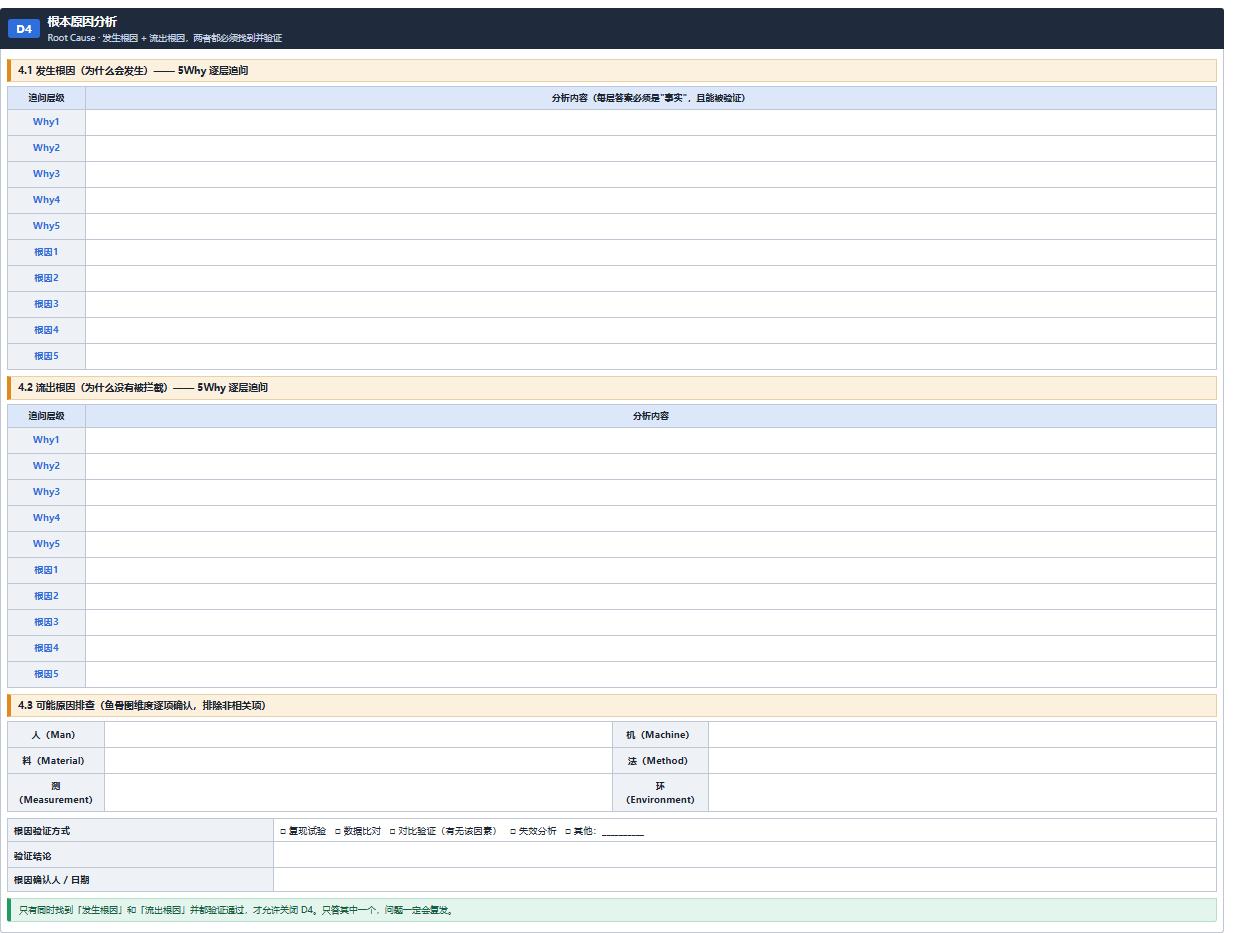1240x933 pixels.
Task: Click the green note about closing D4
Action: (612, 910)
